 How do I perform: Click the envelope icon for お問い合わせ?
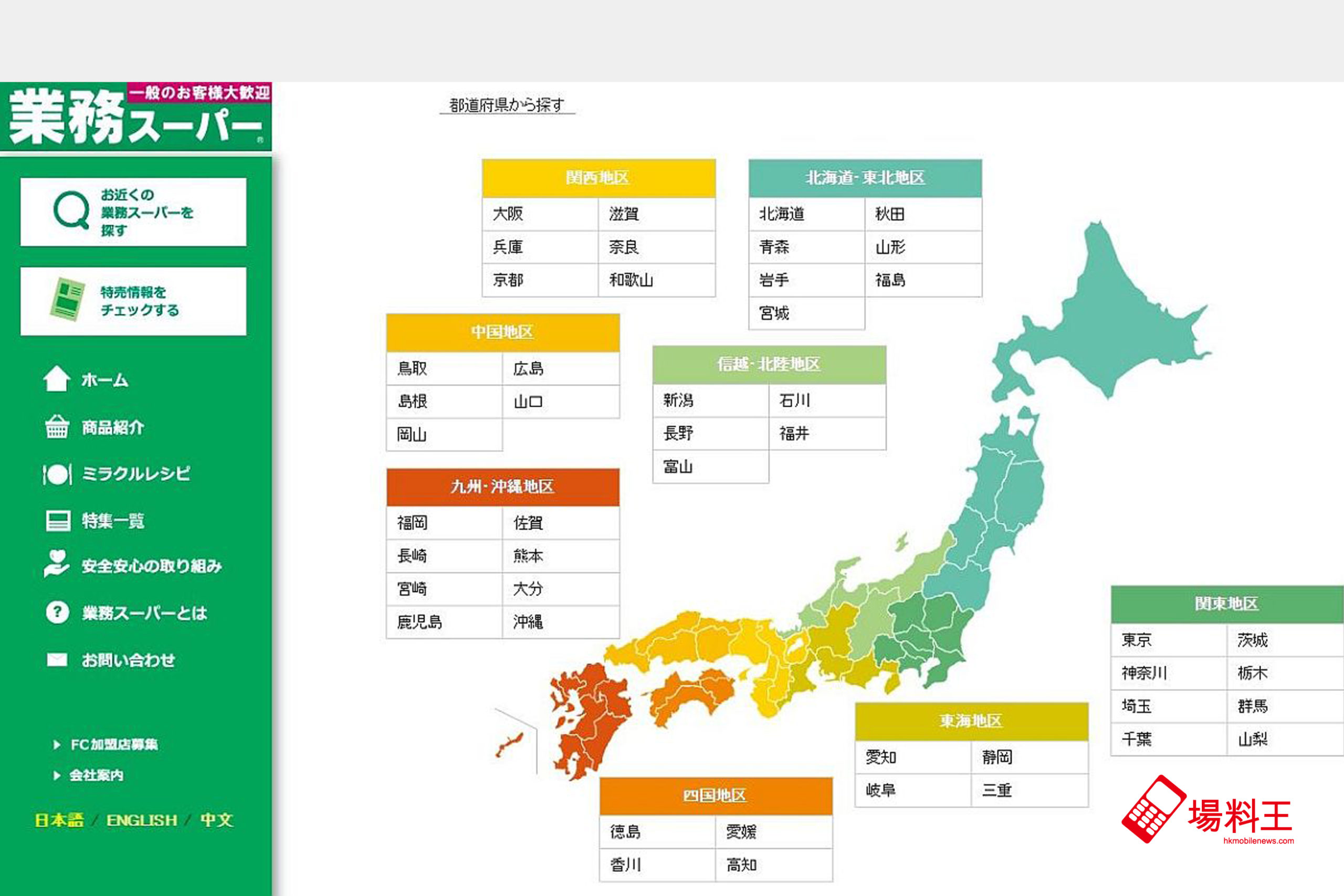click(57, 660)
